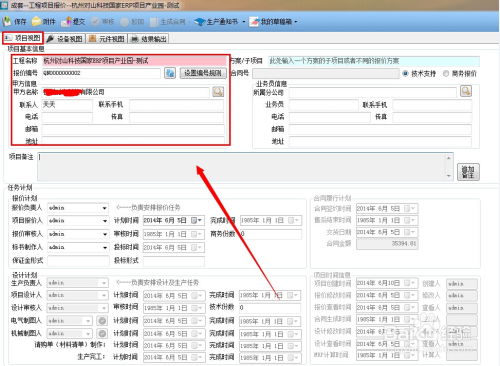Click the 所属分公司 input field
Image resolution: width=500 pixels, height=366 pixels.
372,92
